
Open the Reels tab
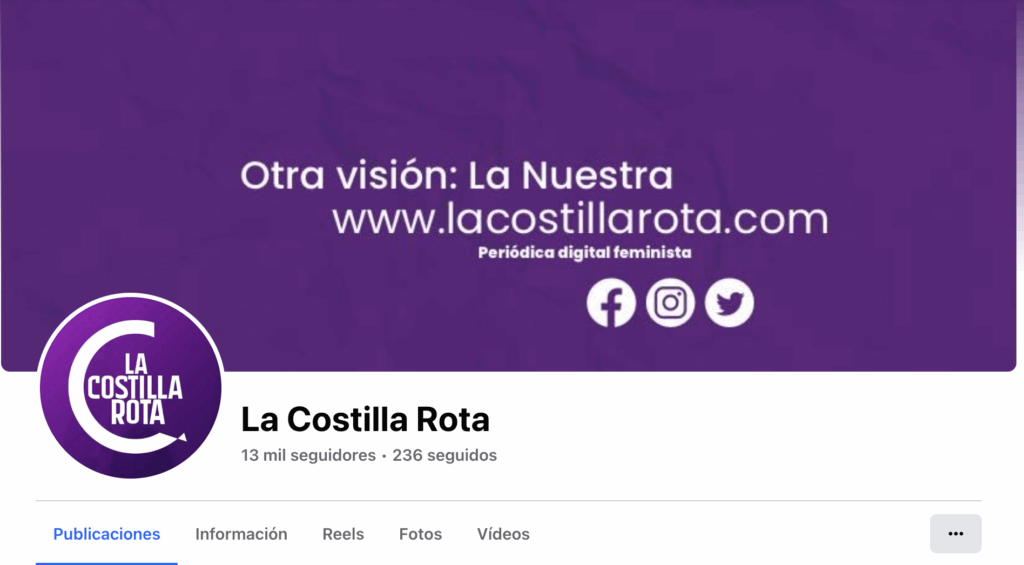click(343, 534)
